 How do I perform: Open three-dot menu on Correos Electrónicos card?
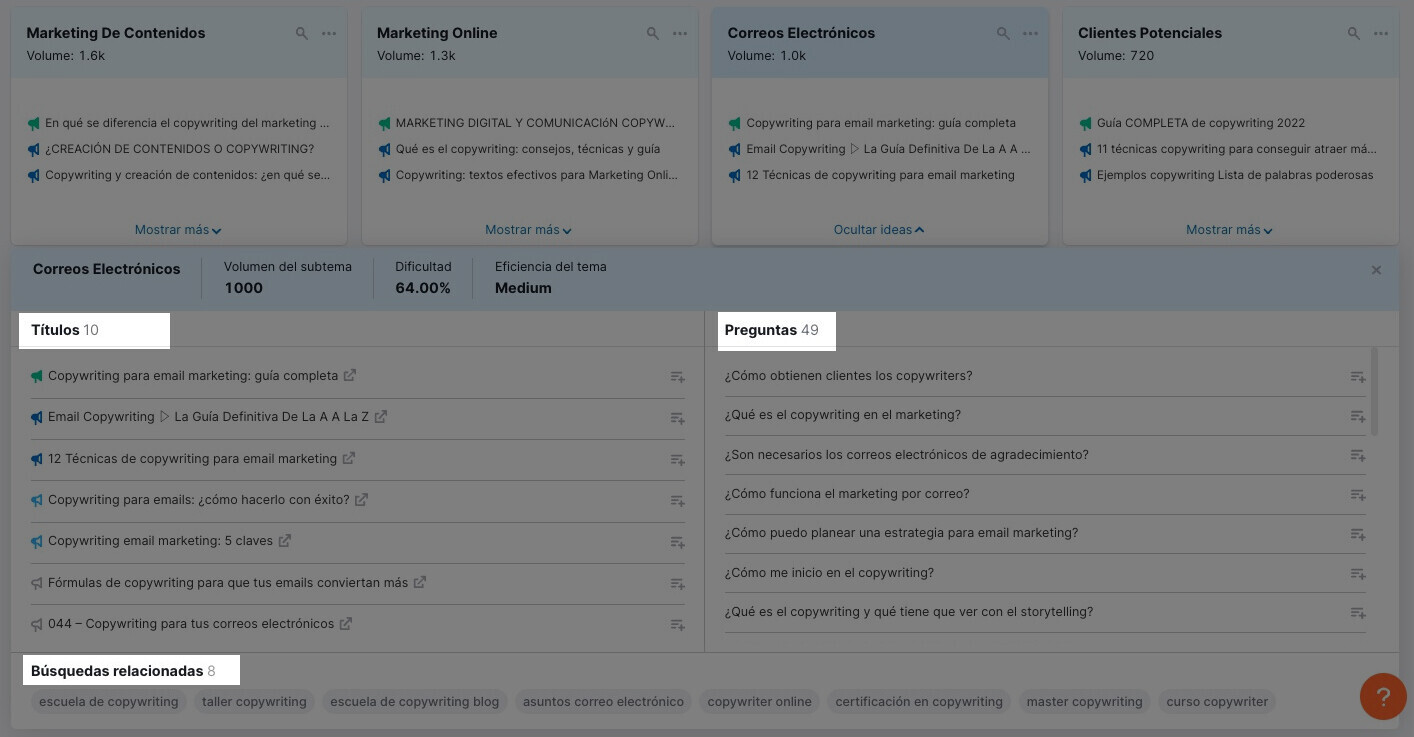pyautogui.click(x=1030, y=34)
